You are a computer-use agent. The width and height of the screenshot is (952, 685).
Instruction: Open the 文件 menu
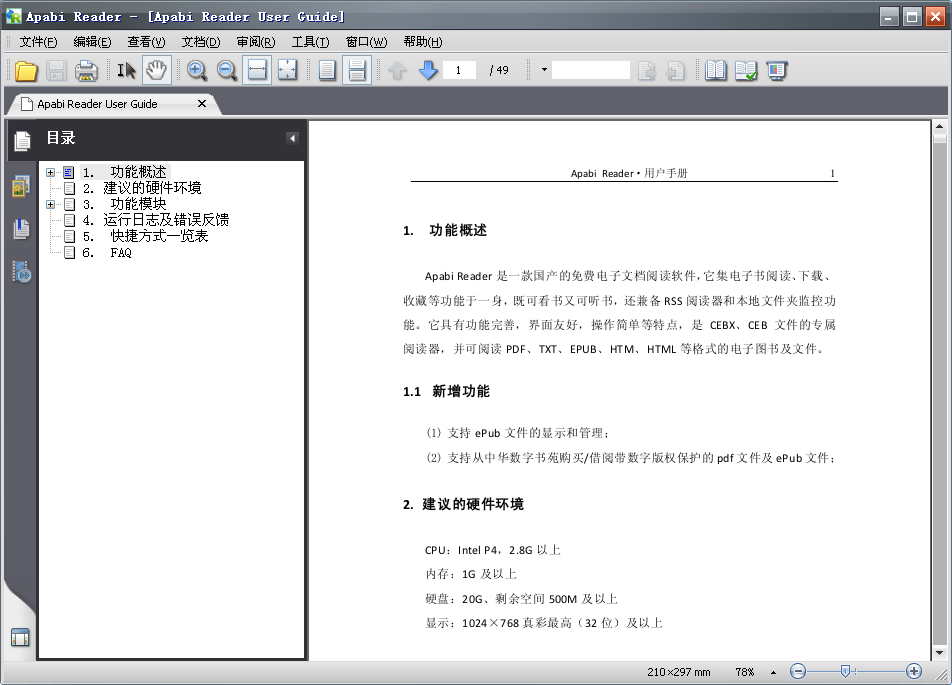[x=37, y=41]
